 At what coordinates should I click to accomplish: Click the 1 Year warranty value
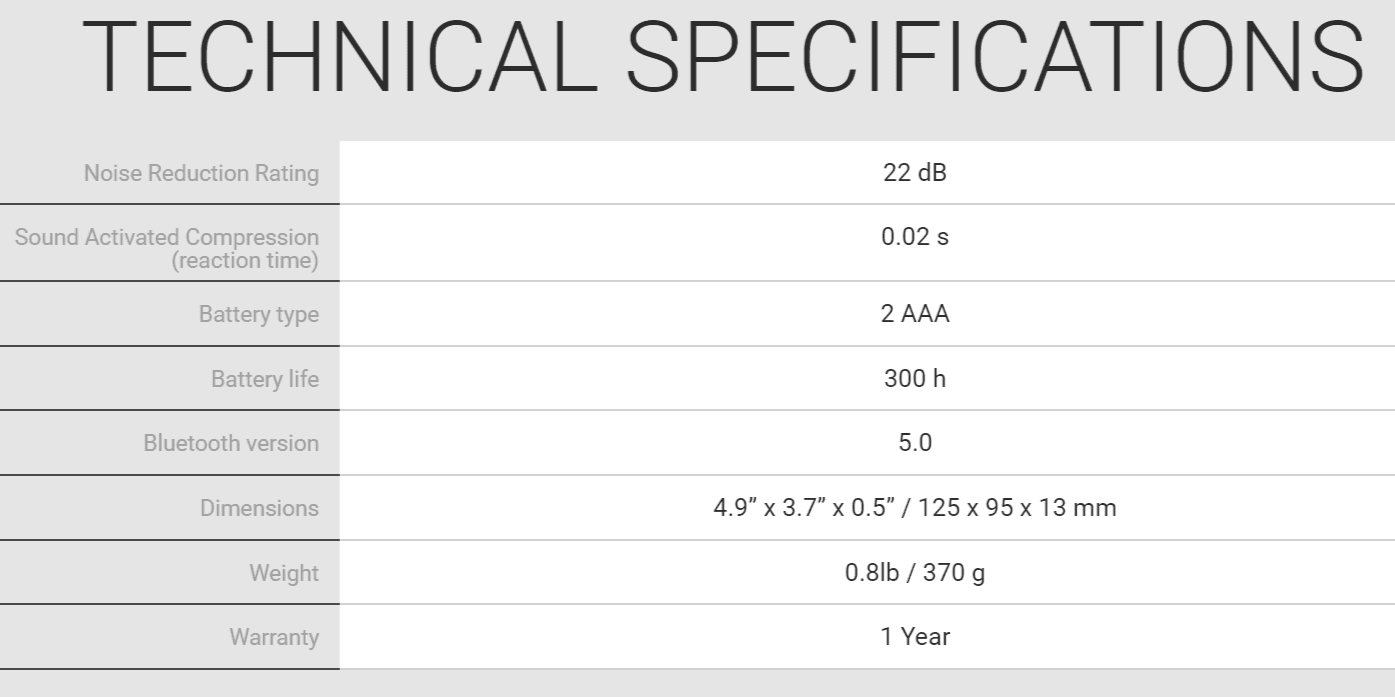click(915, 636)
